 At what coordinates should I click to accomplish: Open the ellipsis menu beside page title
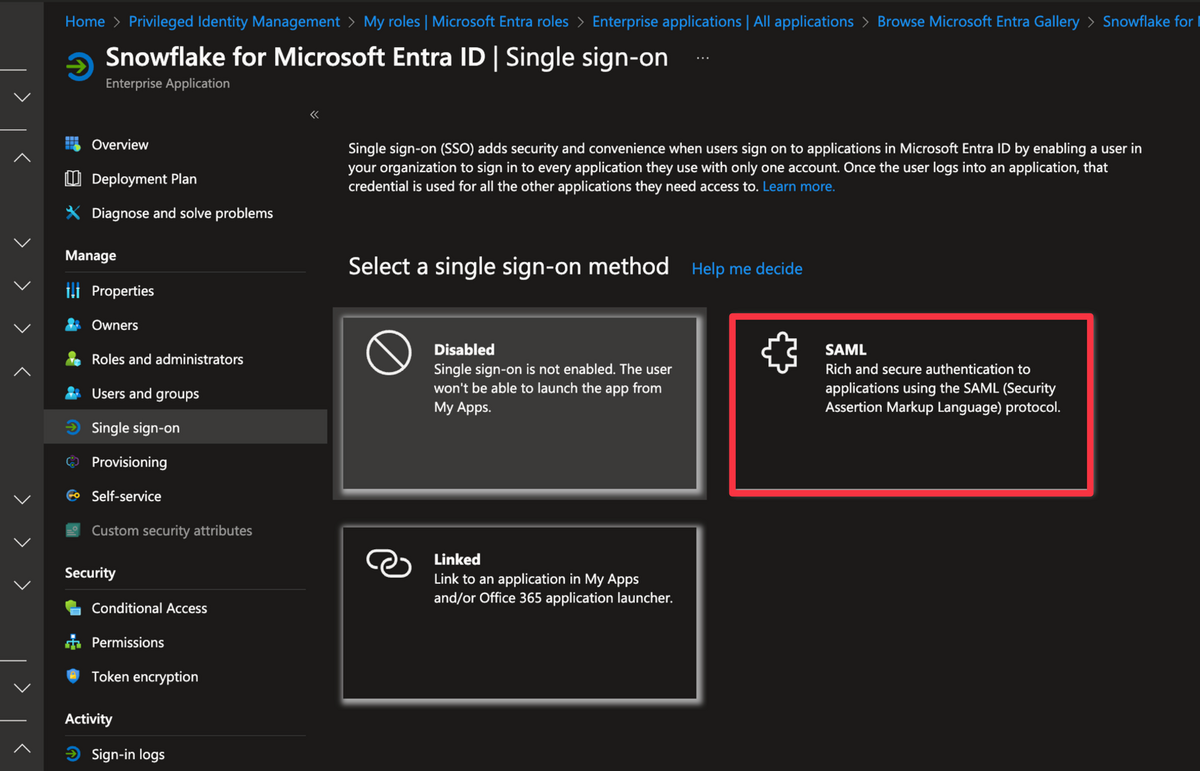coord(703,58)
